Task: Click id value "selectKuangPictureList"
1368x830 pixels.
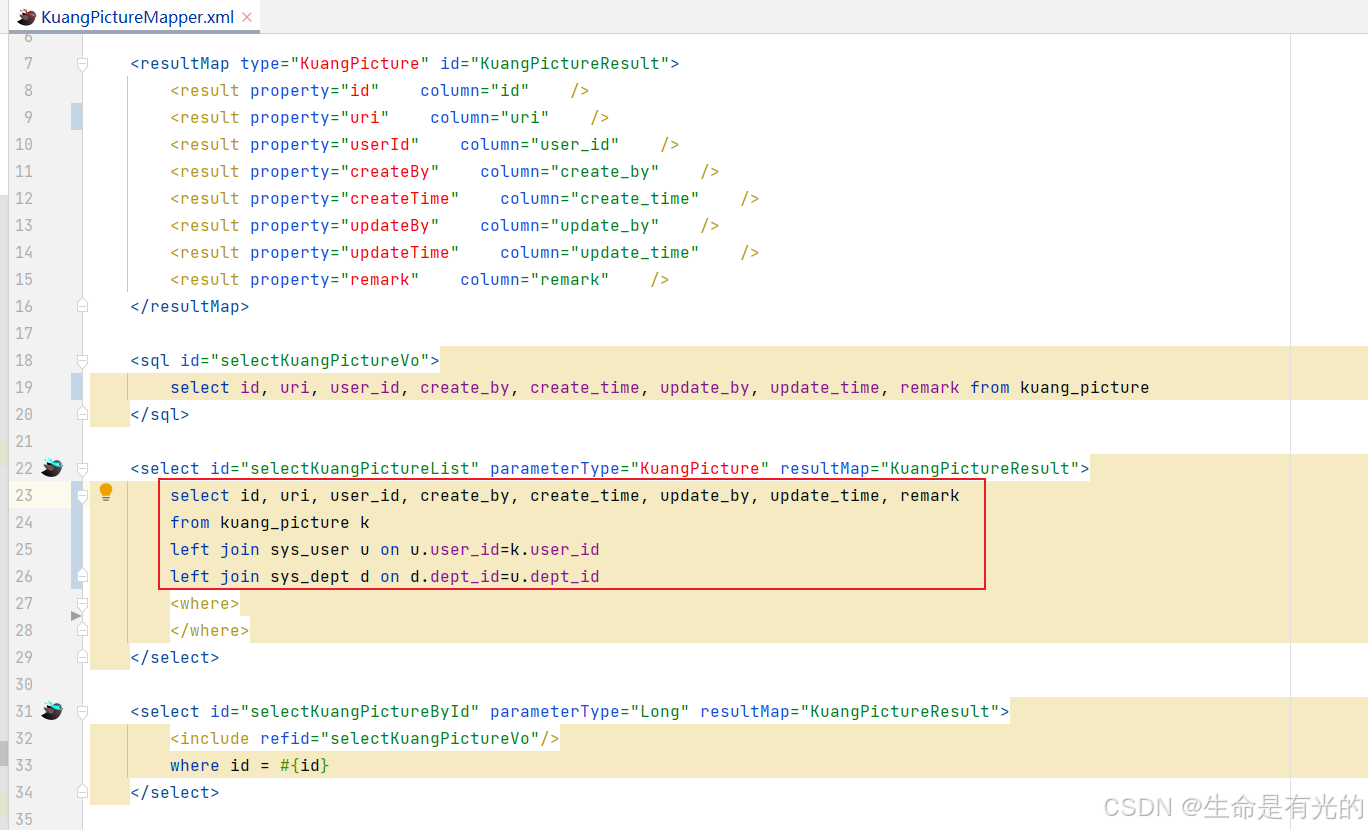Action: pyautogui.click(x=359, y=468)
